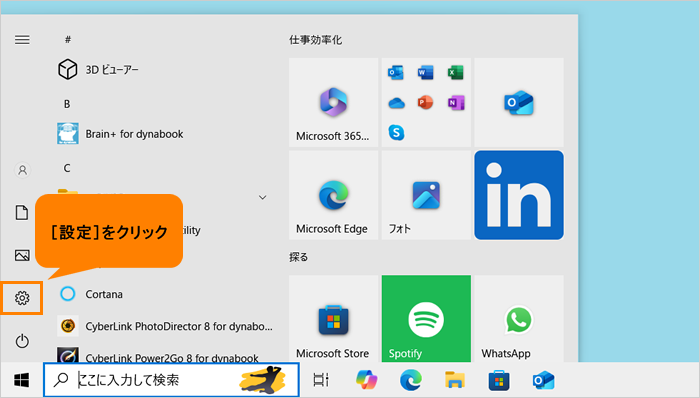
Task: Click the 仕事効率化 group heading
Action: (x=316, y=40)
